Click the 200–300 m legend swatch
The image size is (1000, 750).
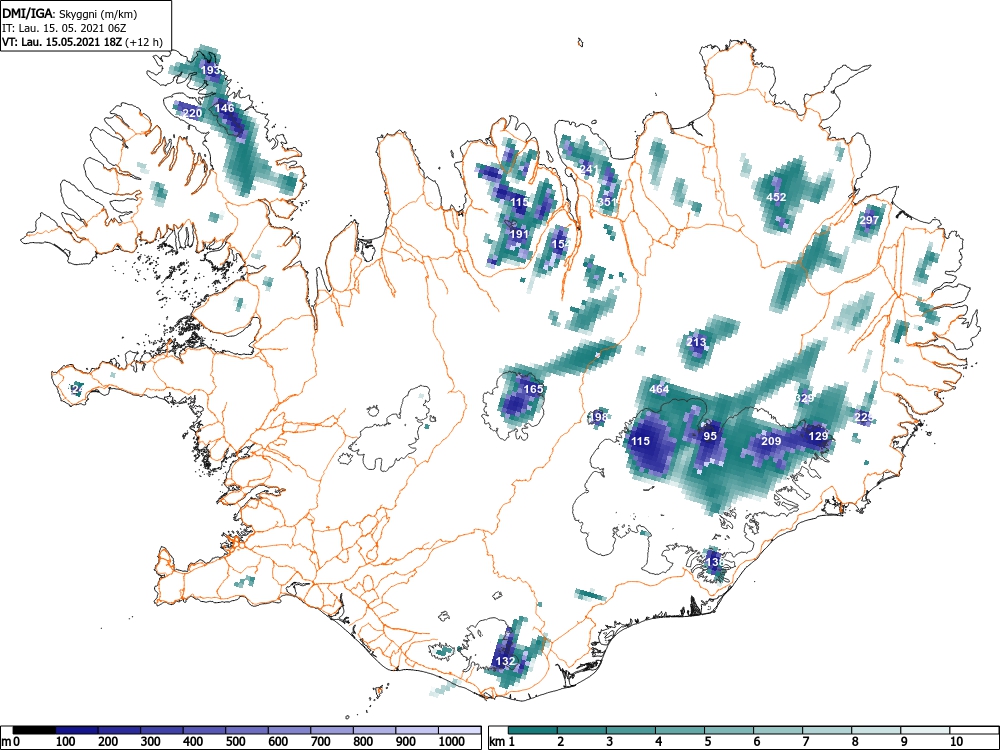[x=120, y=730]
